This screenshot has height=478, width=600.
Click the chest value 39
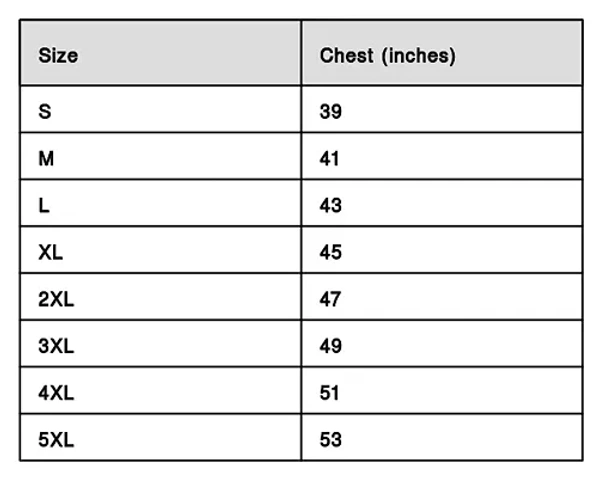coord(331,111)
